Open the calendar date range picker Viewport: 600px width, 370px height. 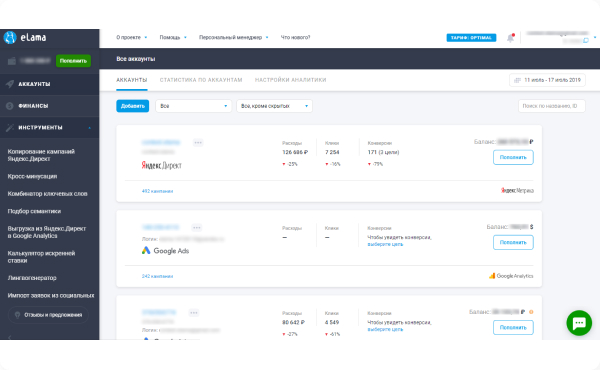[x=547, y=80]
